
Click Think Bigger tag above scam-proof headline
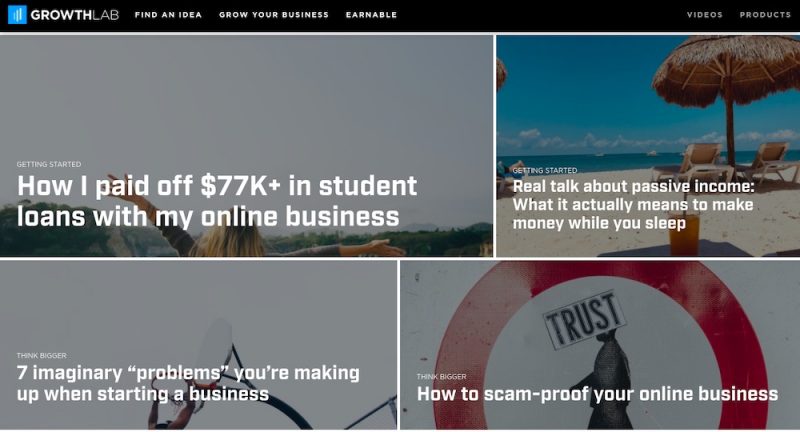click(441, 376)
